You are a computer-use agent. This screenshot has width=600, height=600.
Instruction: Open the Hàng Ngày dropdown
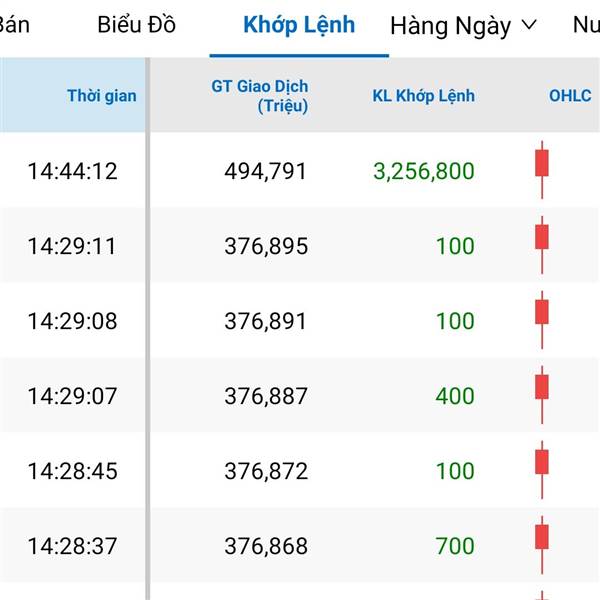click(x=463, y=26)
